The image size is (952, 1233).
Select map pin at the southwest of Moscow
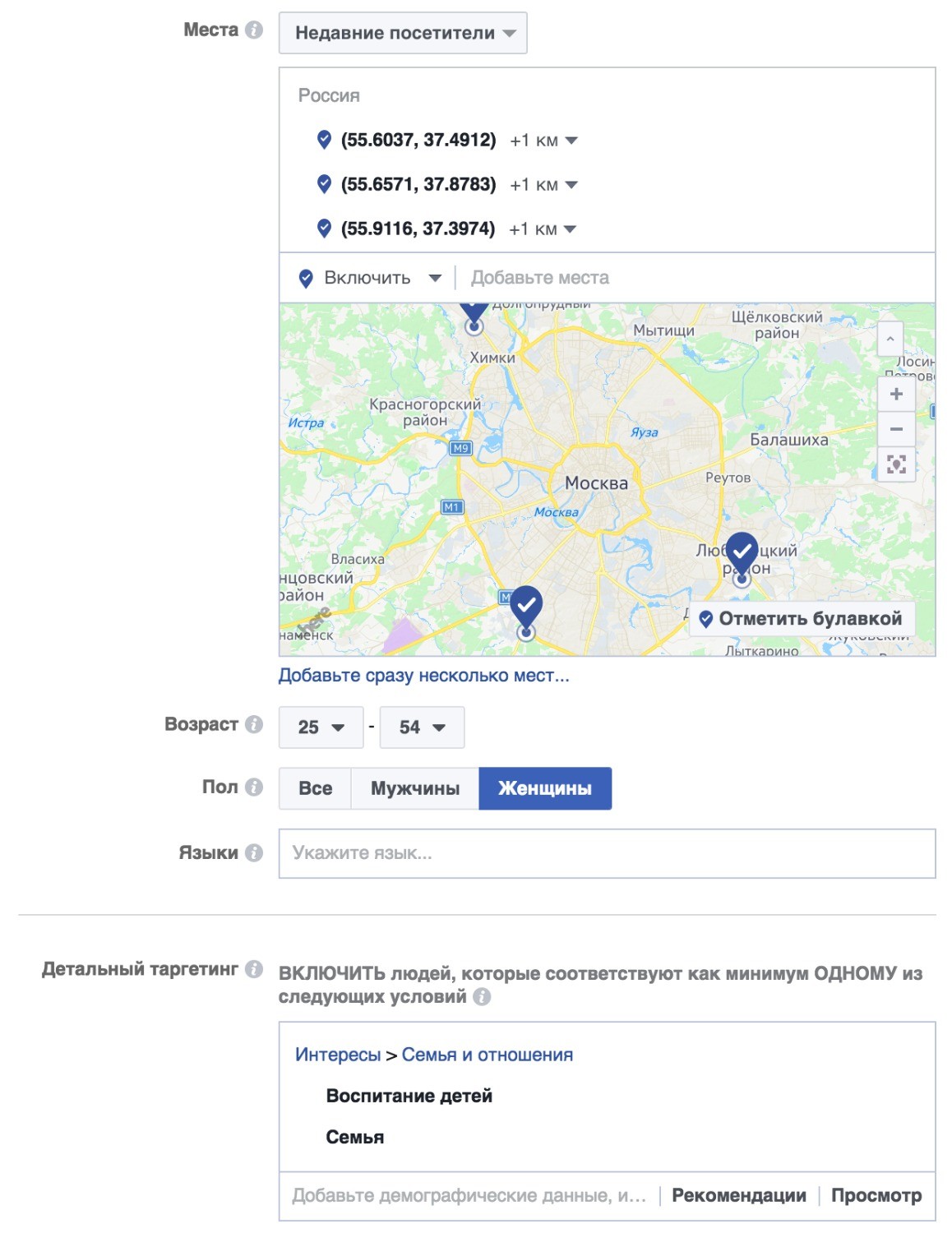(x=526, y=612)
